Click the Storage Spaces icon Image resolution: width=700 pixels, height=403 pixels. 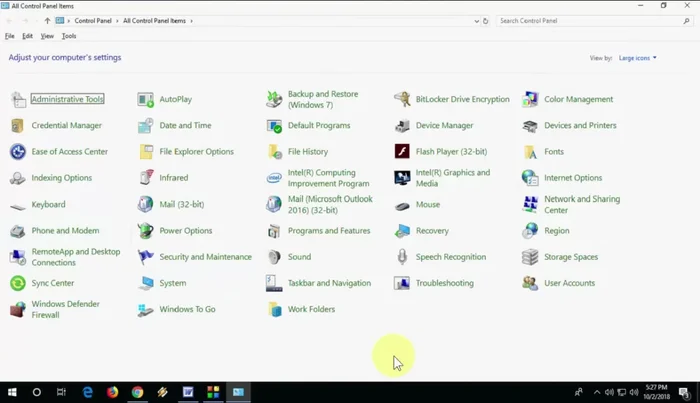(x=530, y=257)
